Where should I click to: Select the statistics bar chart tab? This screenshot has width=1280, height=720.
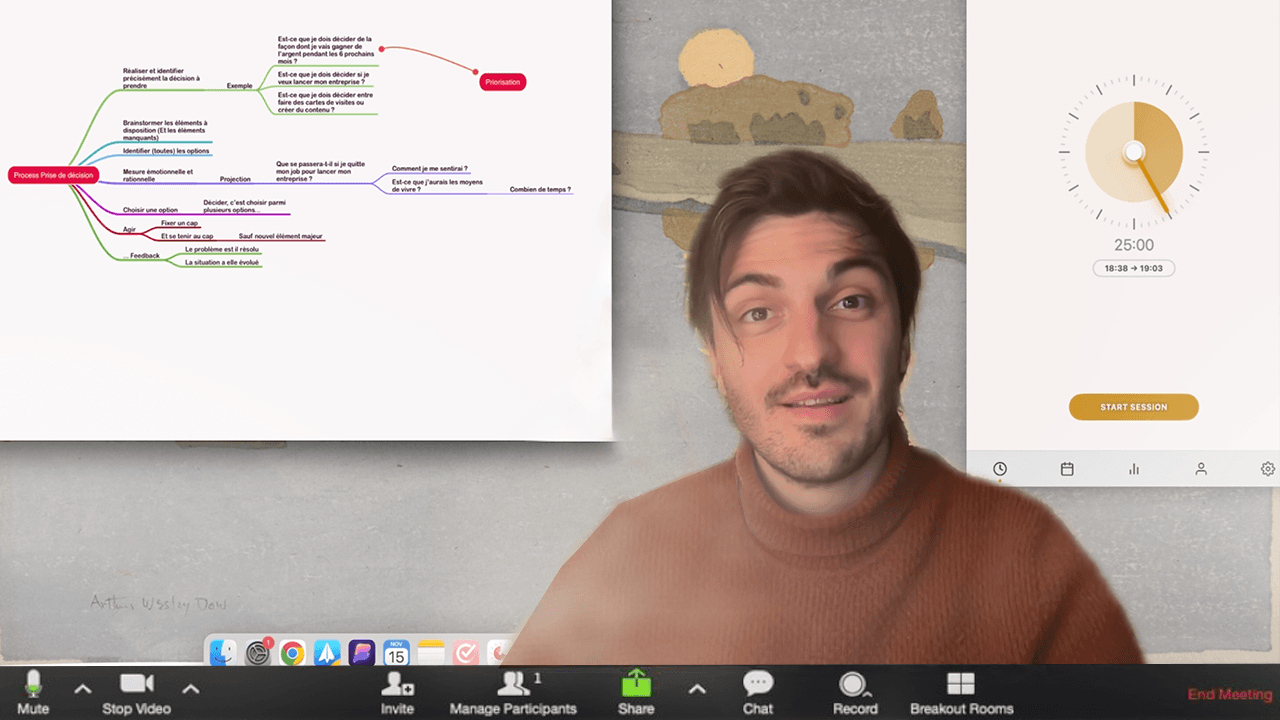pyautogui.click(x=1134, y=469)
